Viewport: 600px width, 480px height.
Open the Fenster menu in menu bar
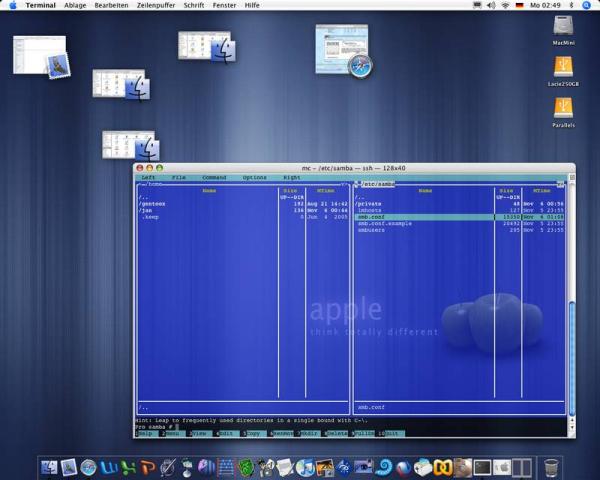point(224,5)
